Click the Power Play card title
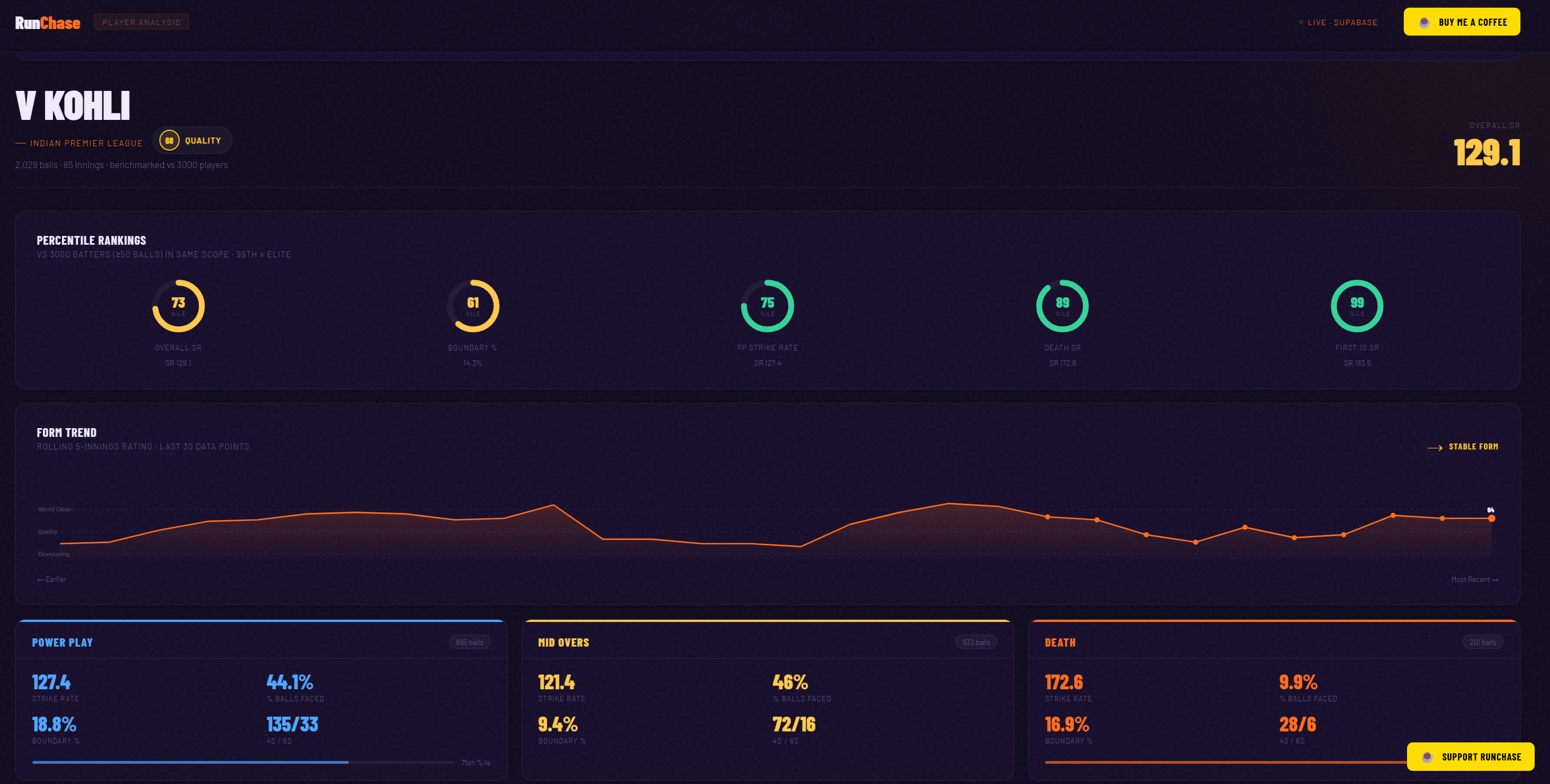 pos(62,643)
